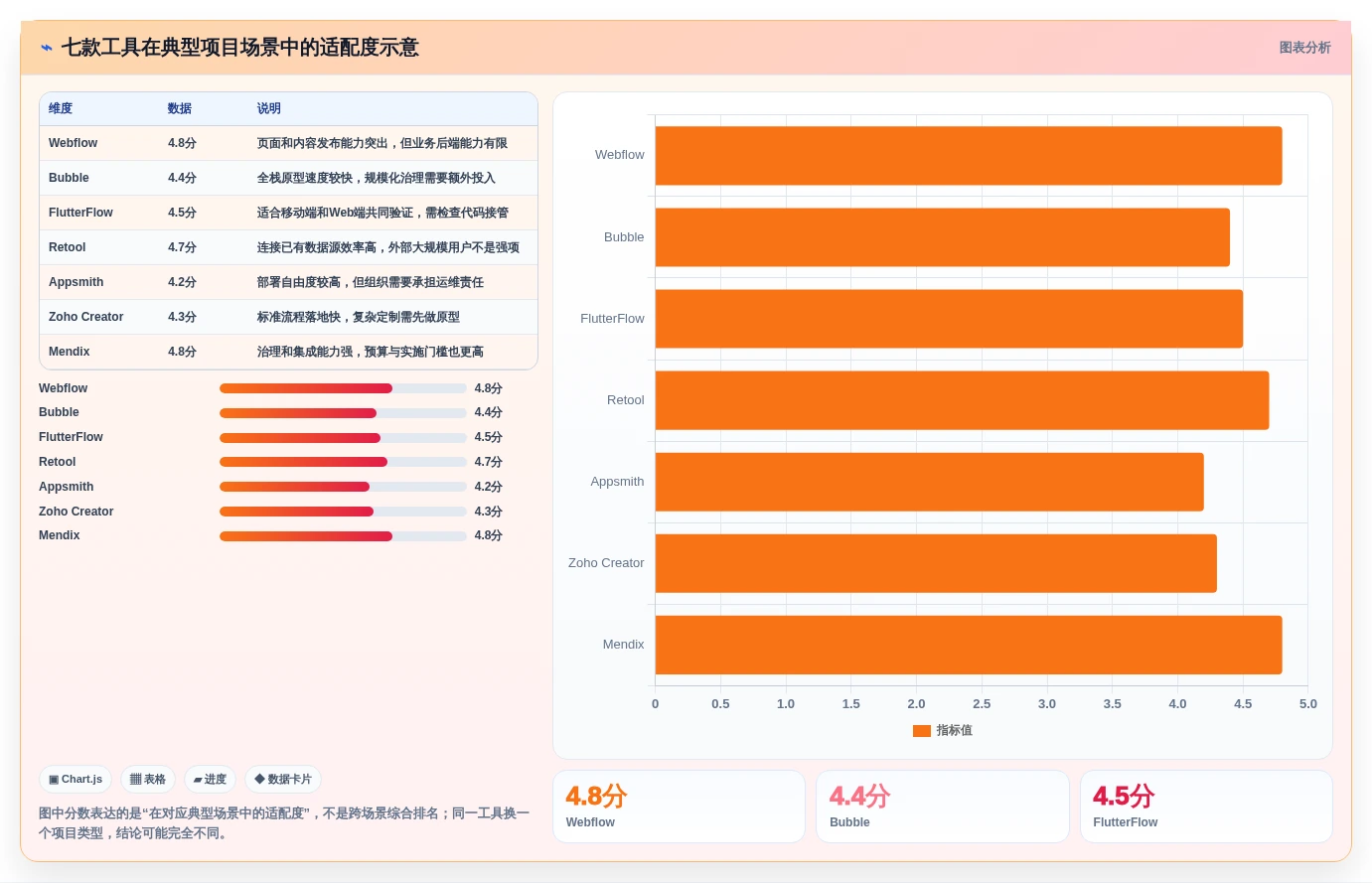Click the Retool bar in the chart

tap(962, 400)
